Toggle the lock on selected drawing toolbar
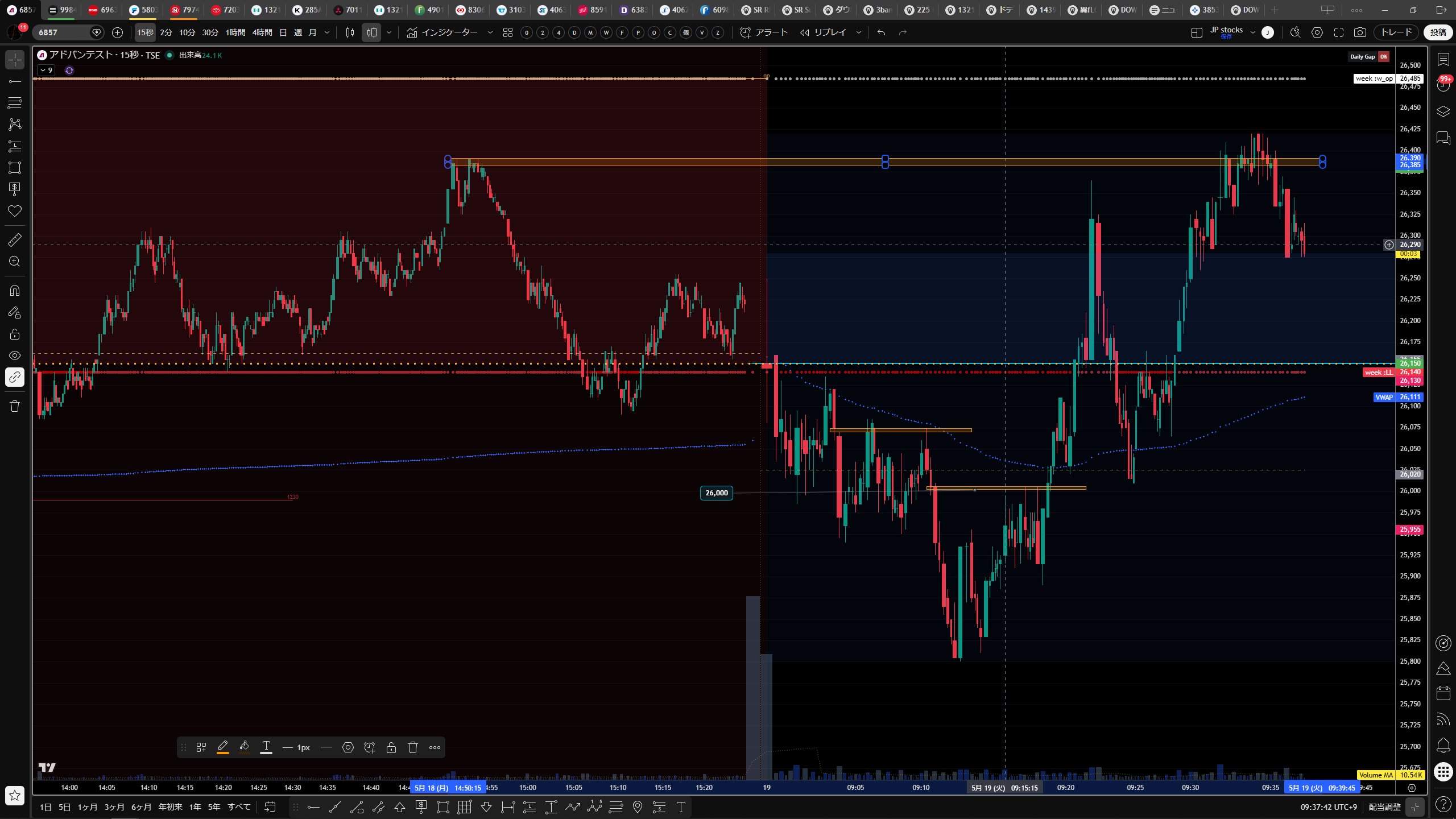The height and width of the screenshot is (819, 1456). [391, 747]
